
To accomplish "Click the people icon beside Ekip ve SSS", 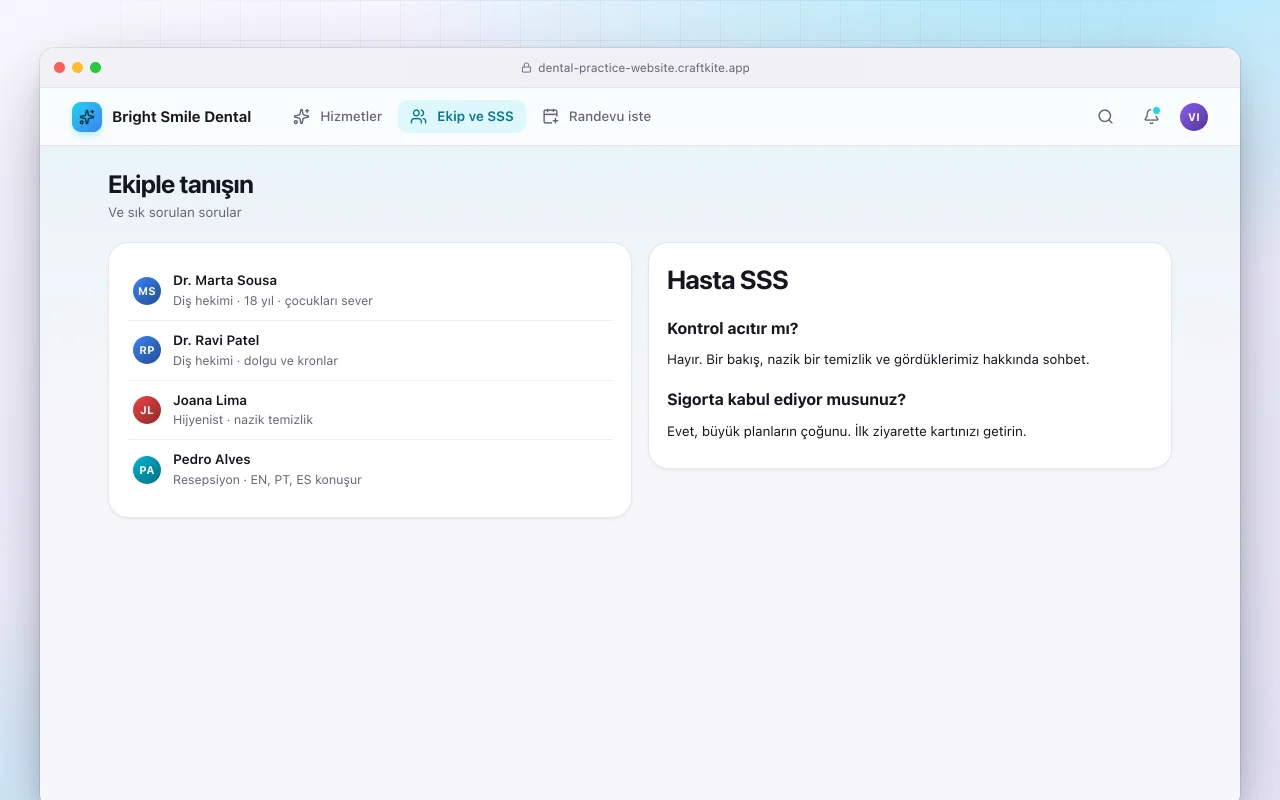I will [x=419, y=117].
